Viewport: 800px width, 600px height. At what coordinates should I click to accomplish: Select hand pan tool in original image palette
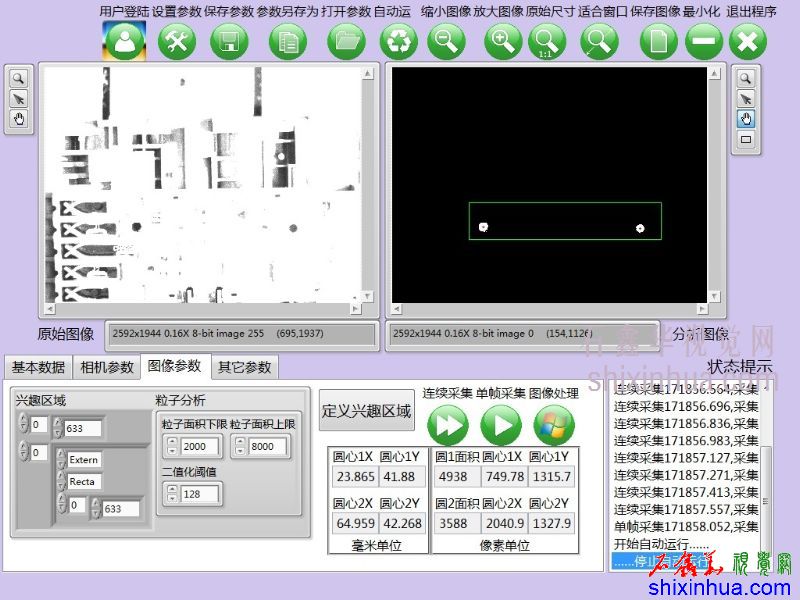pyautogui.click(x=18, y=119)
